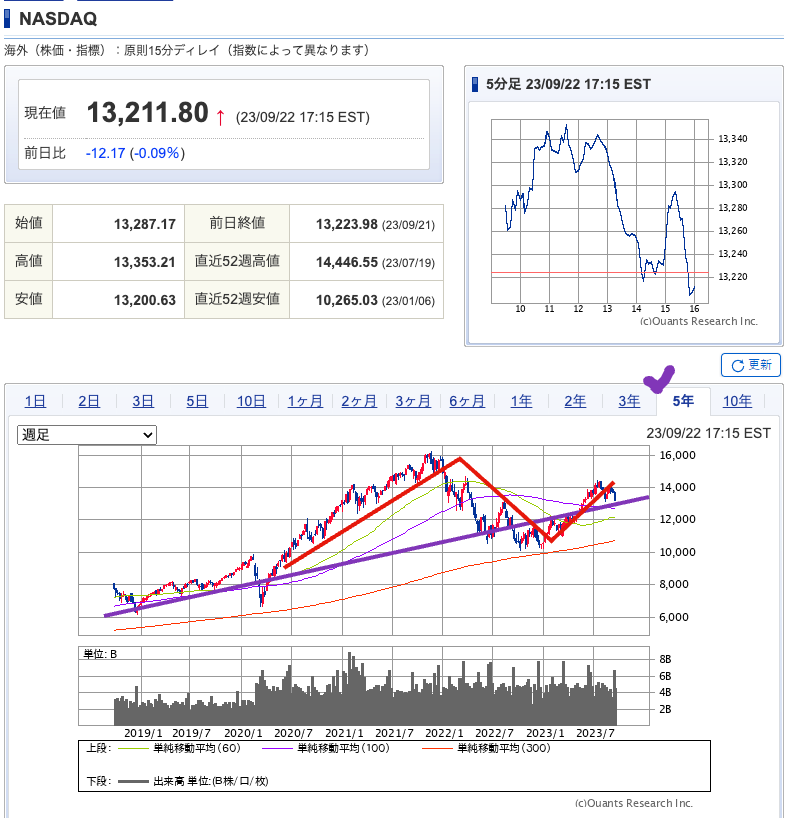Select the 3ヶ月 period tab

(x=413, y=401)
